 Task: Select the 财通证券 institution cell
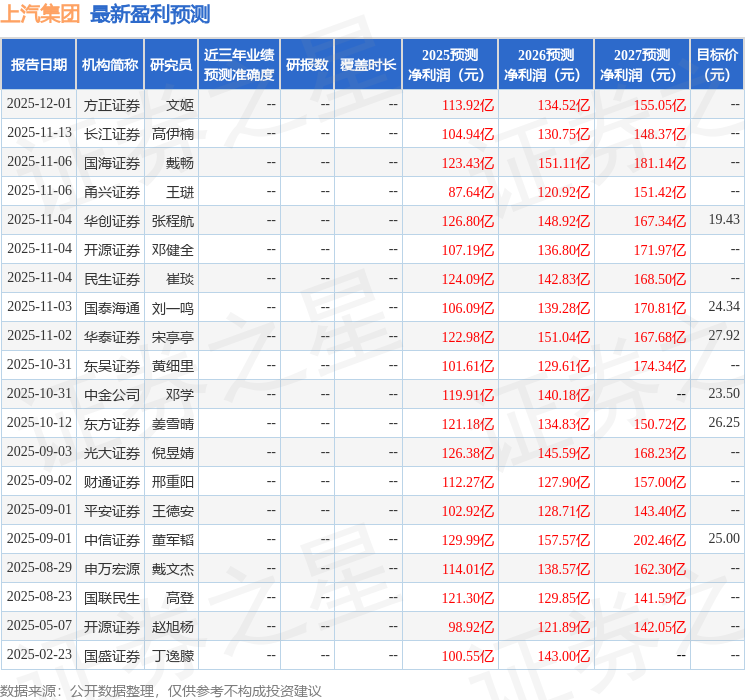coord(112,482)
